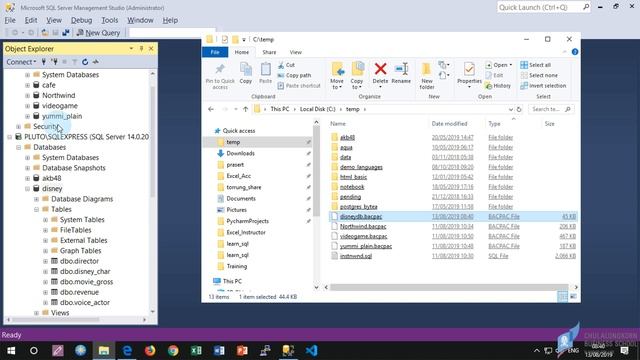Open the File menu in SSMS
This screenshot has height=360, width=640.
[10, 20]
